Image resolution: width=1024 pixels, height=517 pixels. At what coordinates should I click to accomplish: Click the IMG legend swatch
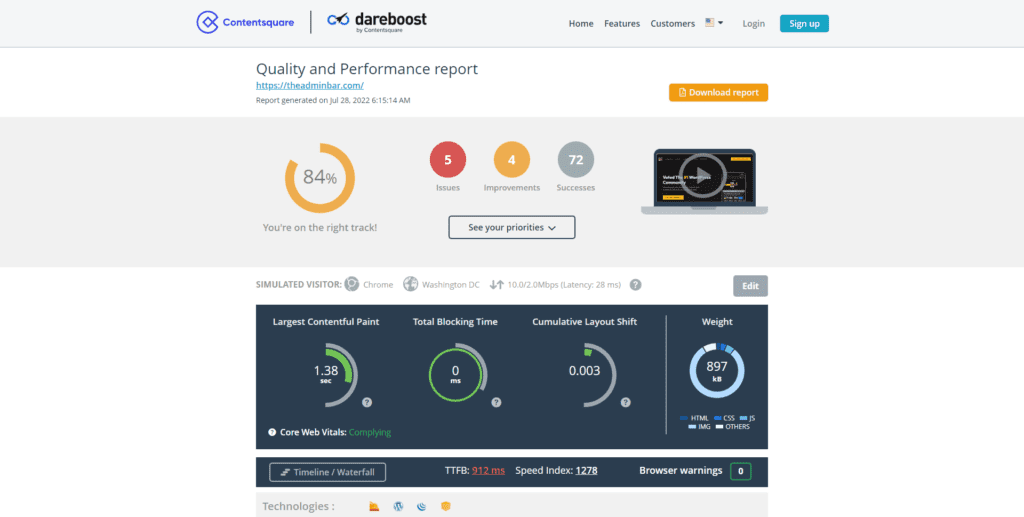(692, 427)
